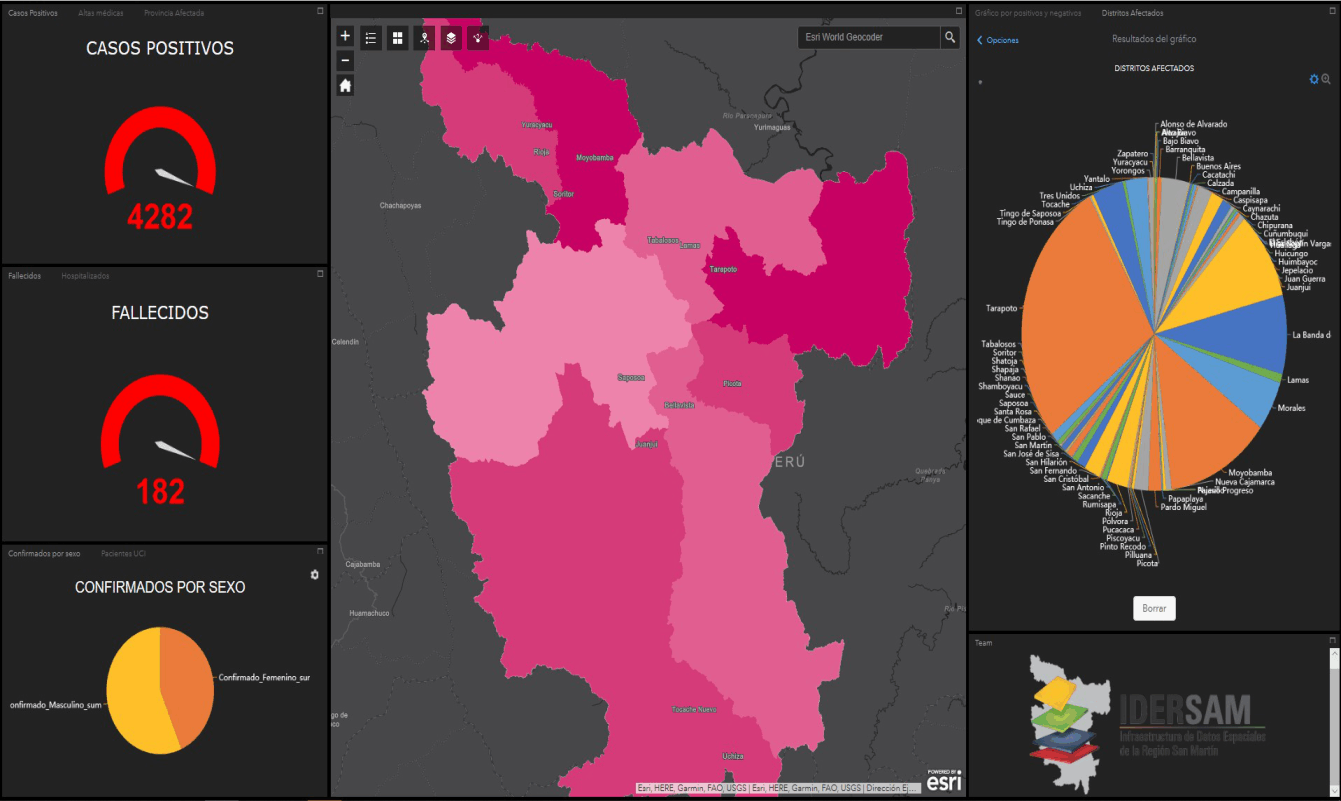1341x801 pixels.
Task: Open the layers list widget
Action: (451, 38)
